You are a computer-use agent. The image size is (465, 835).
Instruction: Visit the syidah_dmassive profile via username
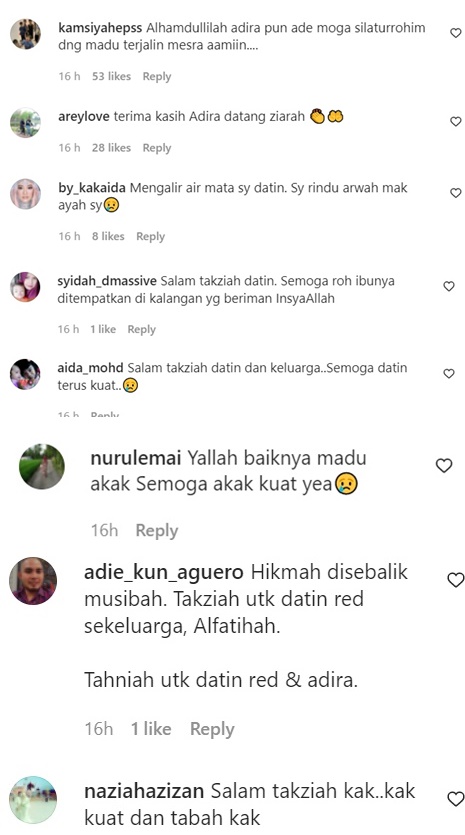tap(107, 281)
